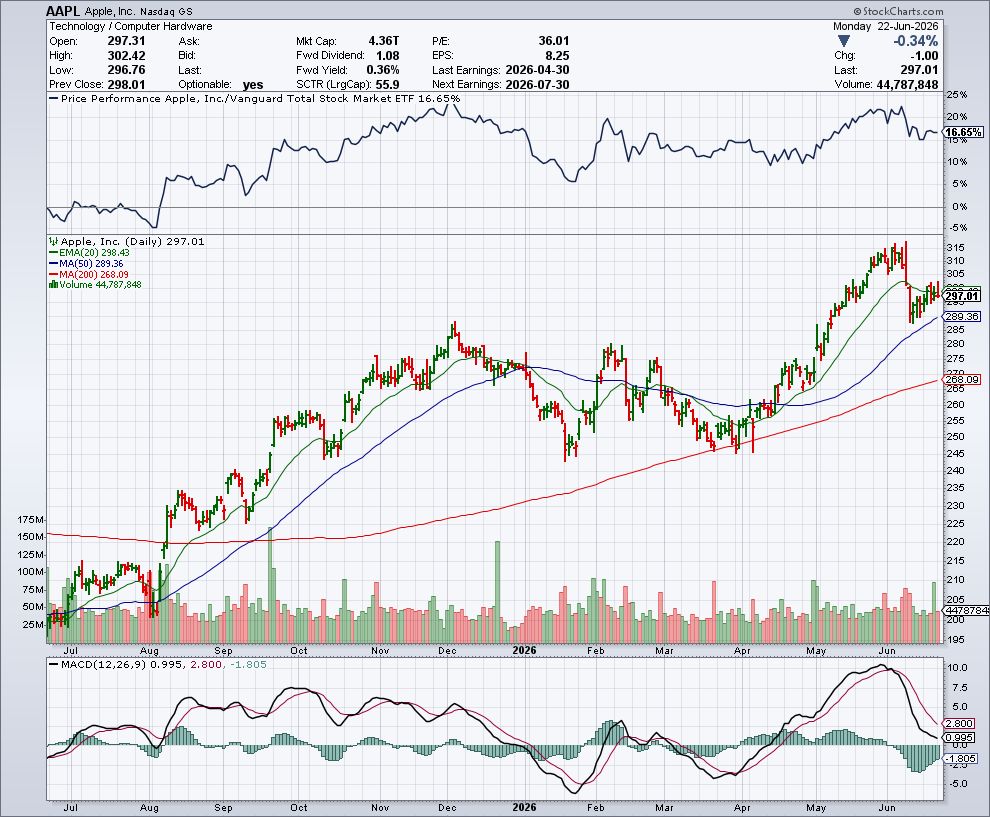Screen dimensions: 990x817
Task: Click the 10.0 MACD axis label
Action: [957, 667]
